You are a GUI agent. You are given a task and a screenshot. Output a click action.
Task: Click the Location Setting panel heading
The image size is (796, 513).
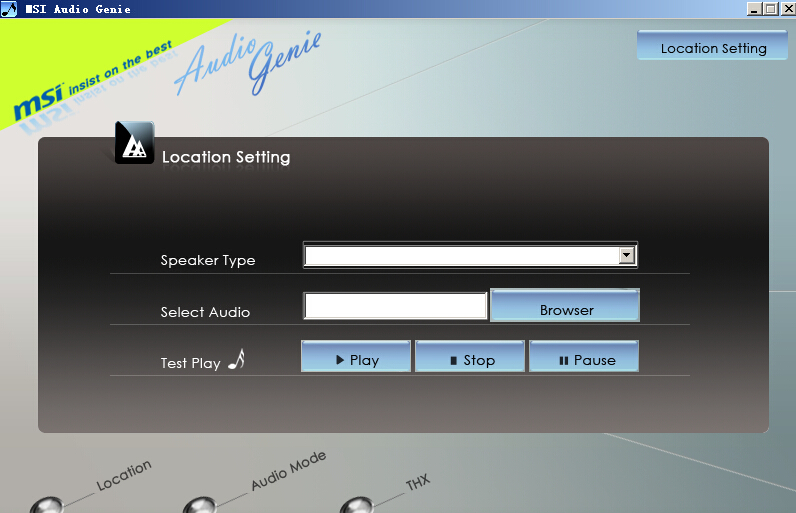click(226, 157)
